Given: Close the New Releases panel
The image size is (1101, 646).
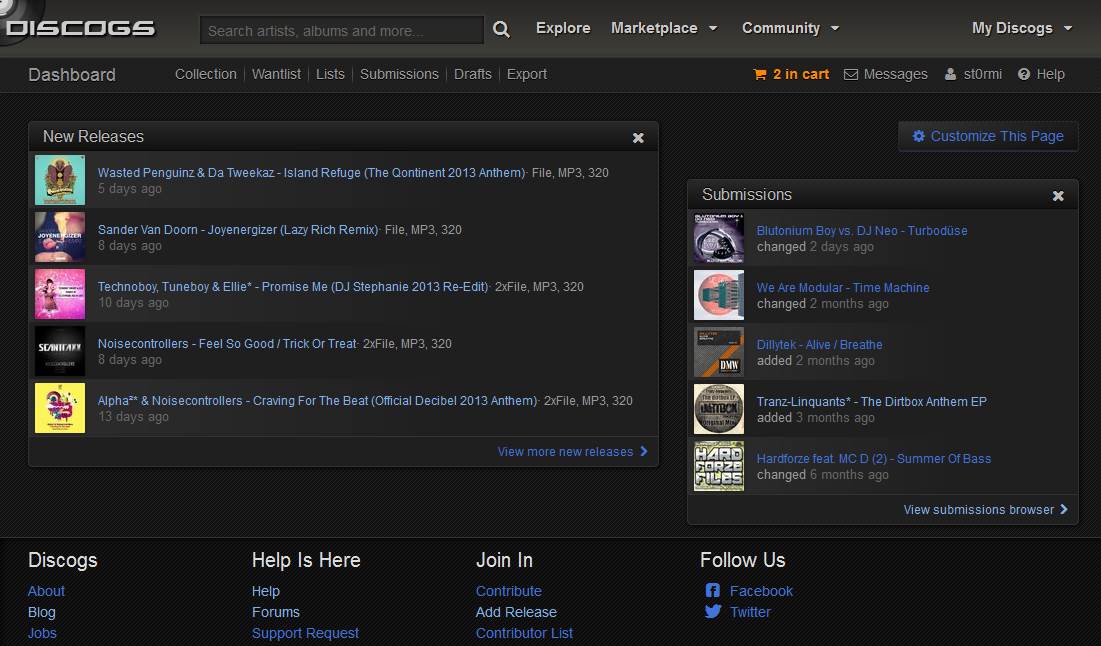Looking at the screenshot, I should click(638, 137).
